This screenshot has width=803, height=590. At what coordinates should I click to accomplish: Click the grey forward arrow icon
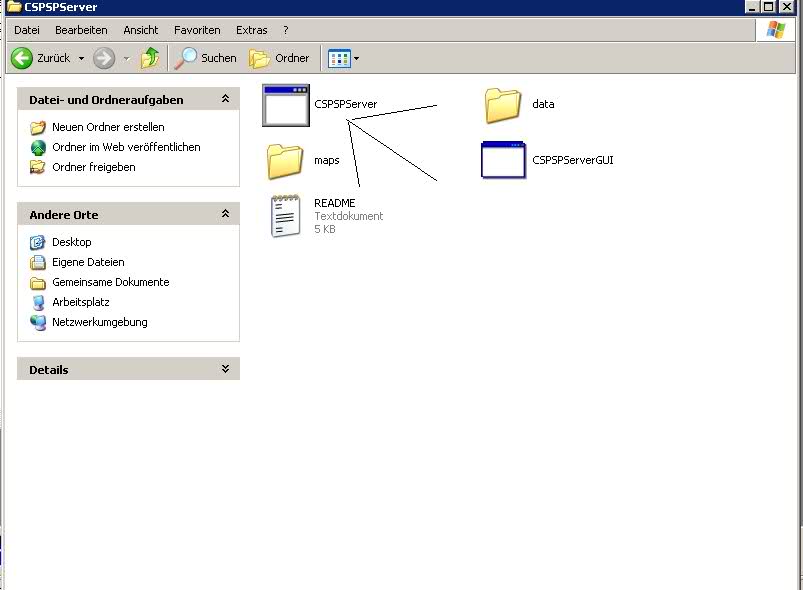(104, 58)
